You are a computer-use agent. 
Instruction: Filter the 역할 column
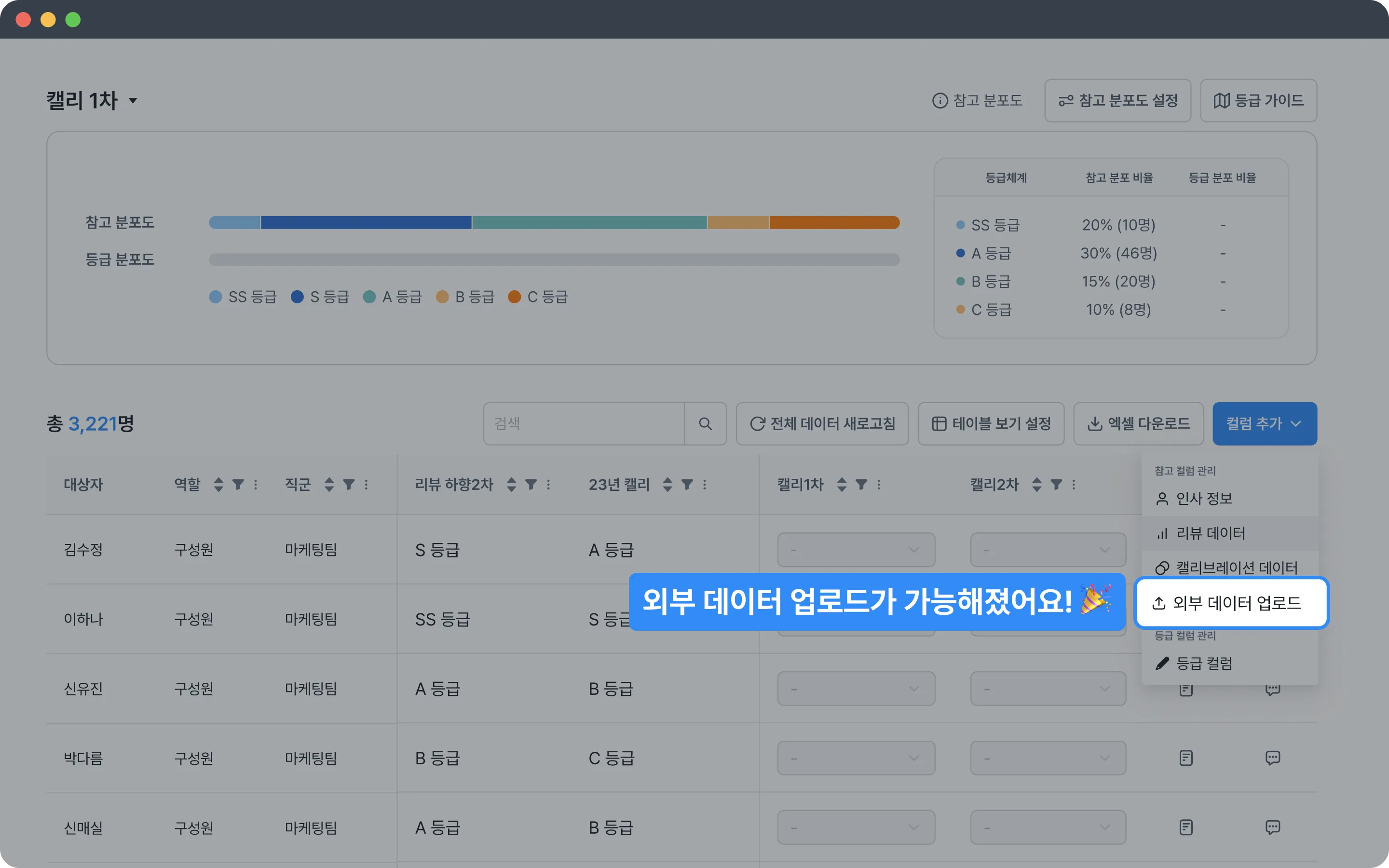click(x=238, y=485)
